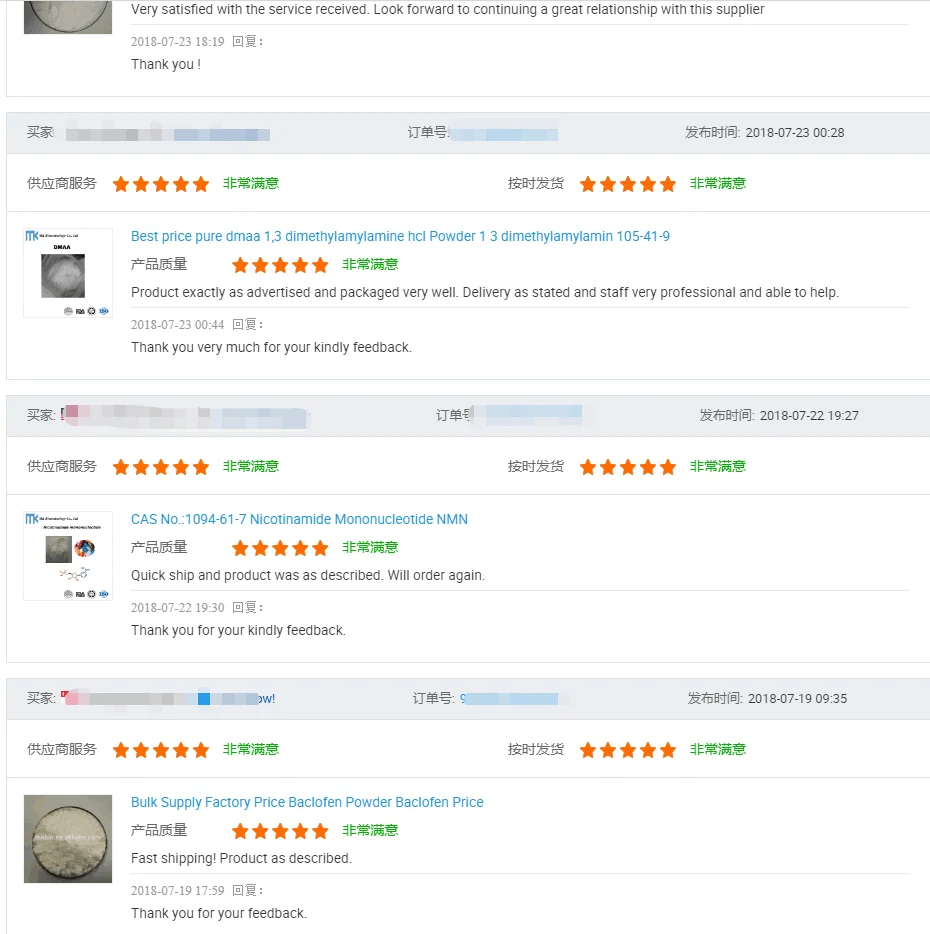This screenshot has width=930, height=934.
Task: Open the 'Best price pure dmaa' product link
Action: (400, 236)
